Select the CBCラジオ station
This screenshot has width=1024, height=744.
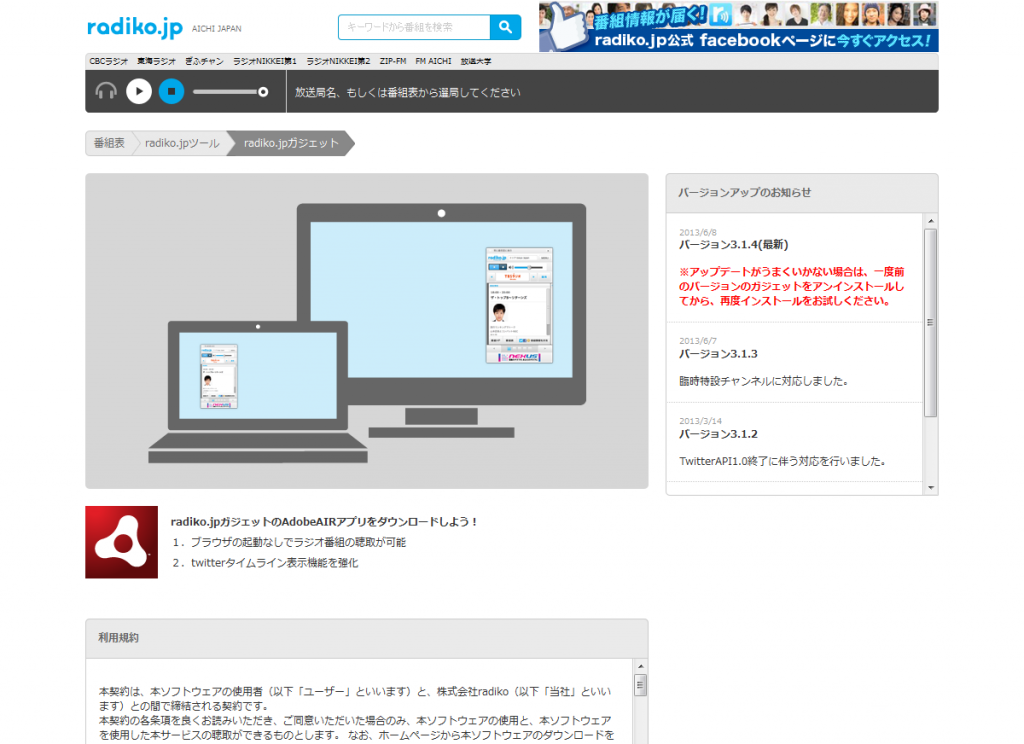[108, 61]
